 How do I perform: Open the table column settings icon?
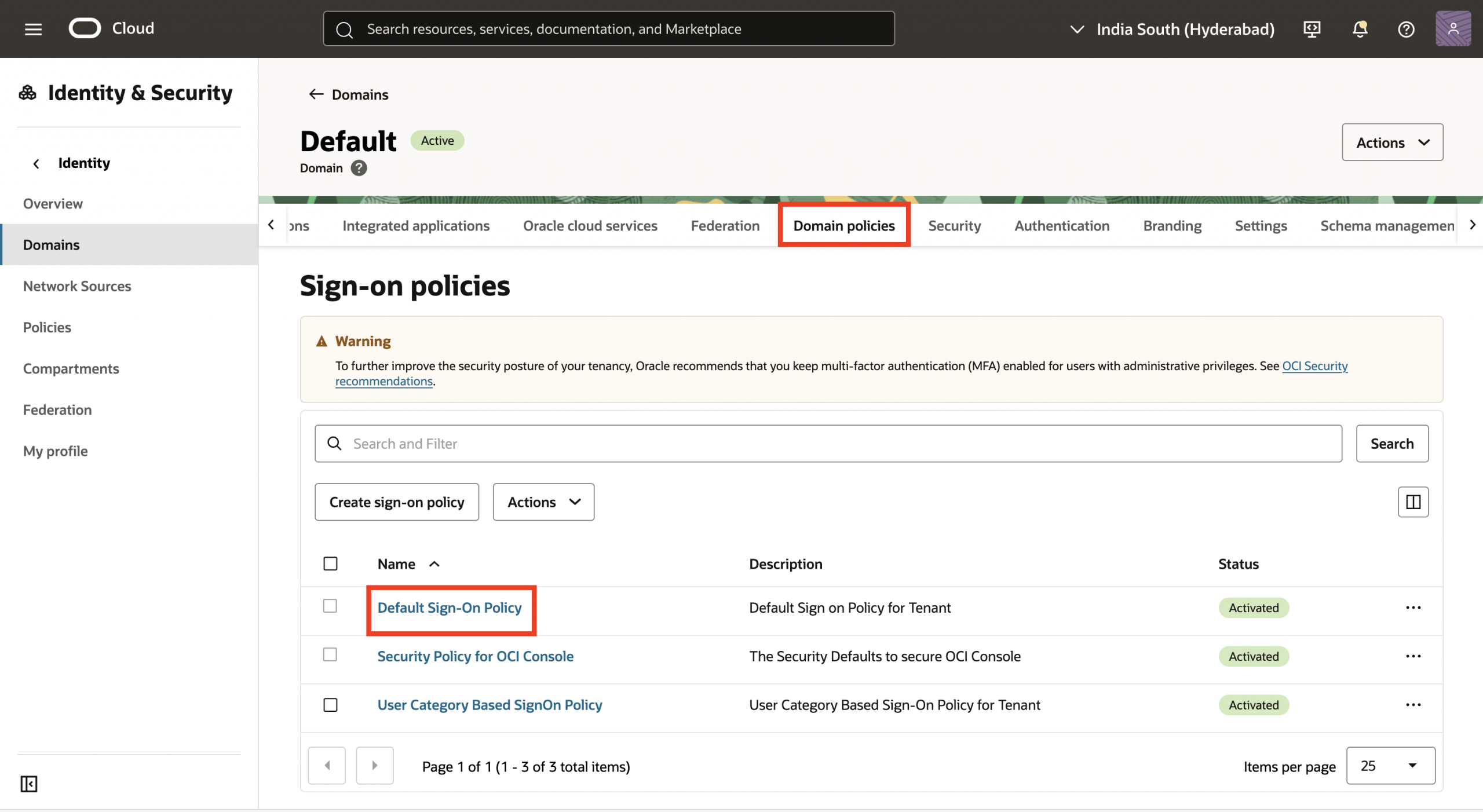coord(1413,502)
